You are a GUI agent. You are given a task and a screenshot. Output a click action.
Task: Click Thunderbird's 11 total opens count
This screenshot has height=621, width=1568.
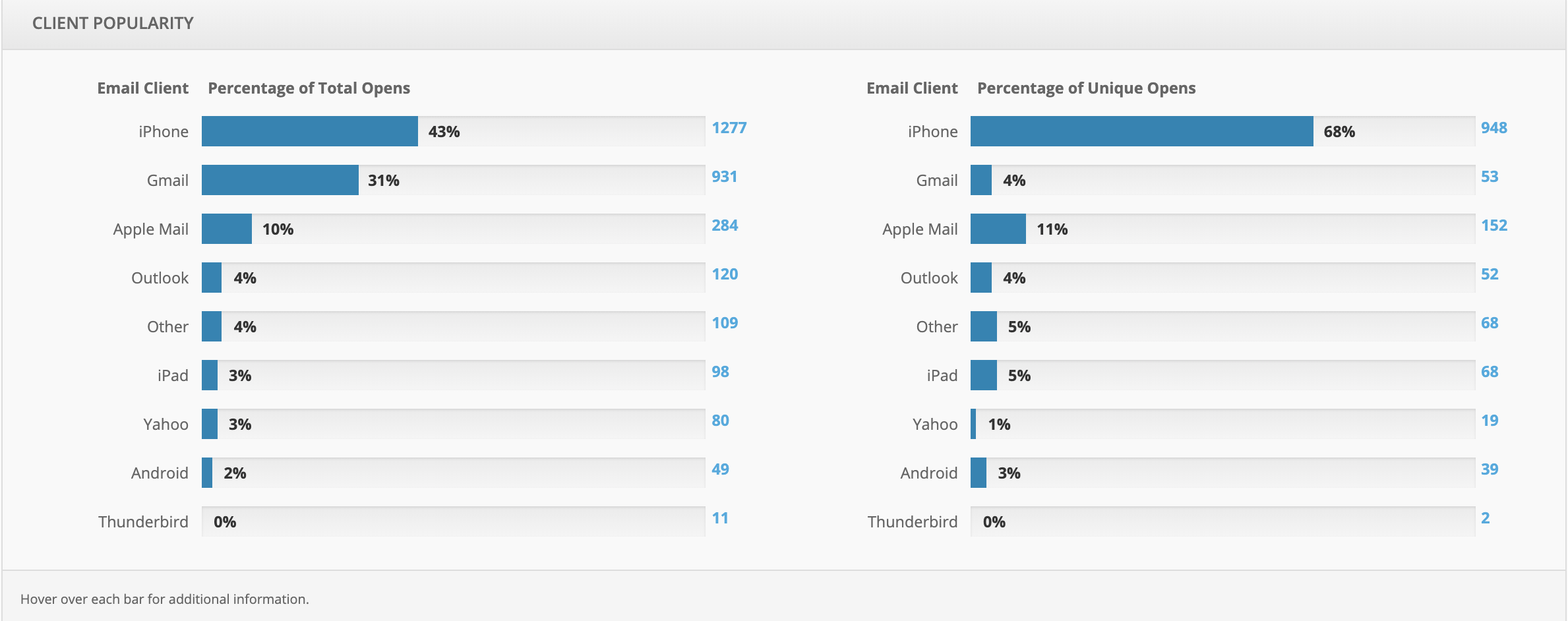point(719,518)
